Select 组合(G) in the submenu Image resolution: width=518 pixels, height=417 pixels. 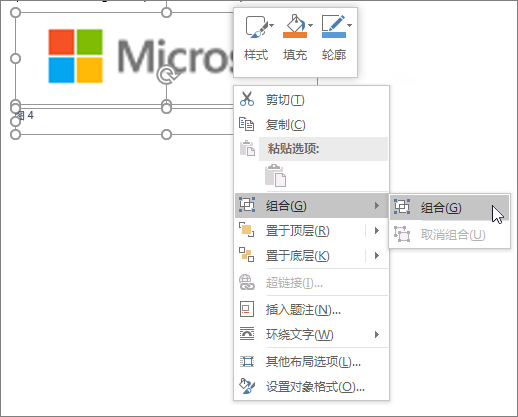coord(449,207)
